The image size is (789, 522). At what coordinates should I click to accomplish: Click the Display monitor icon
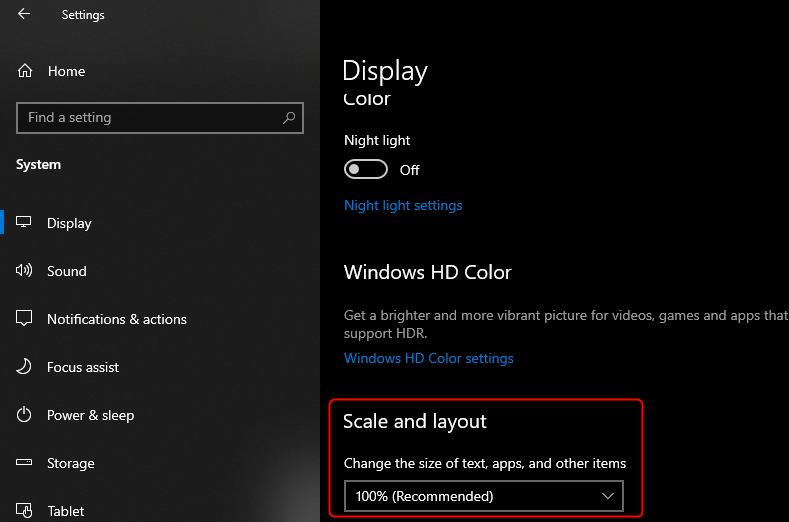tap(24, 222)
